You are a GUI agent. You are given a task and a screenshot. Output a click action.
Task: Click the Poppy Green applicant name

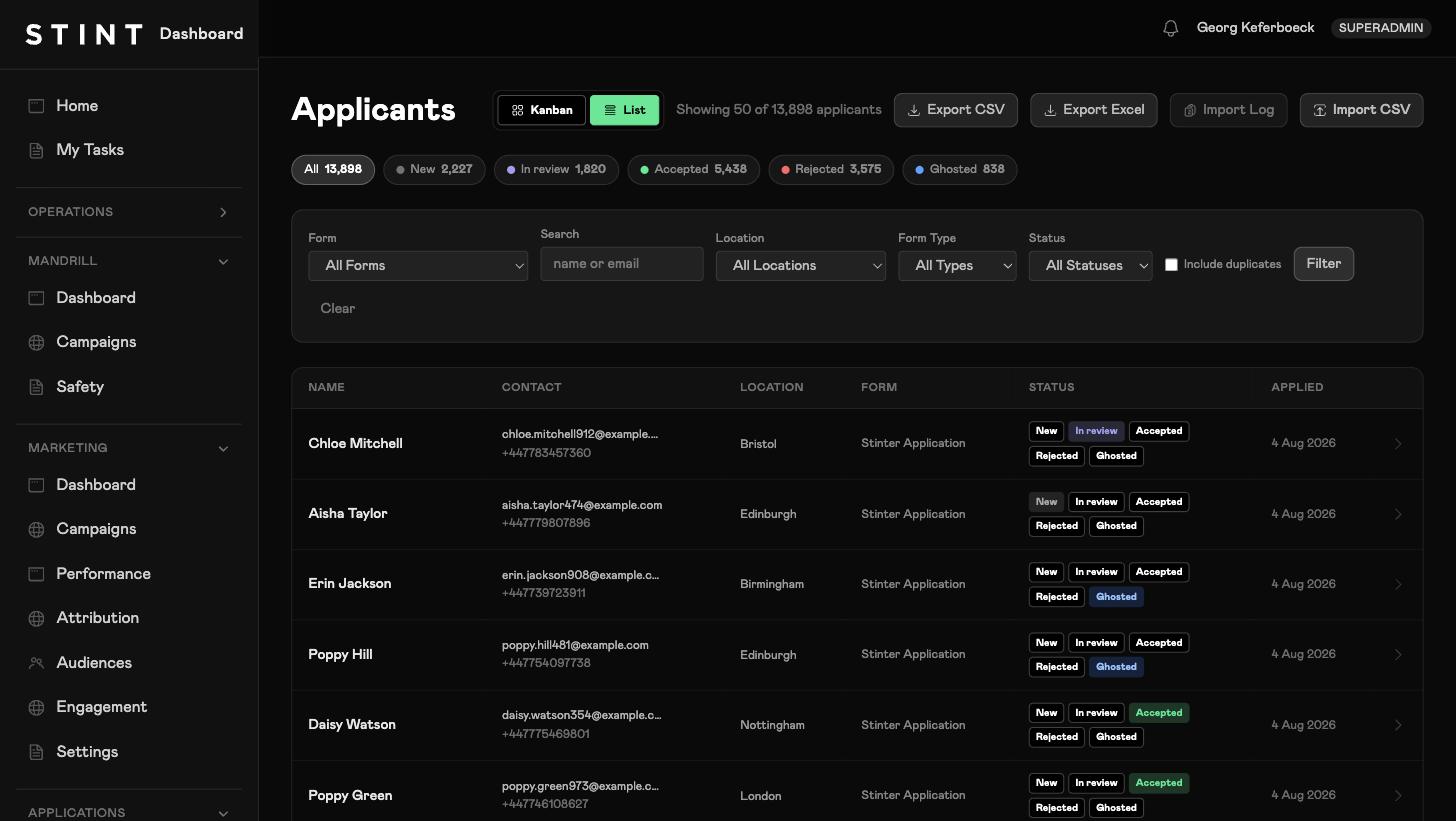(350, 796)
